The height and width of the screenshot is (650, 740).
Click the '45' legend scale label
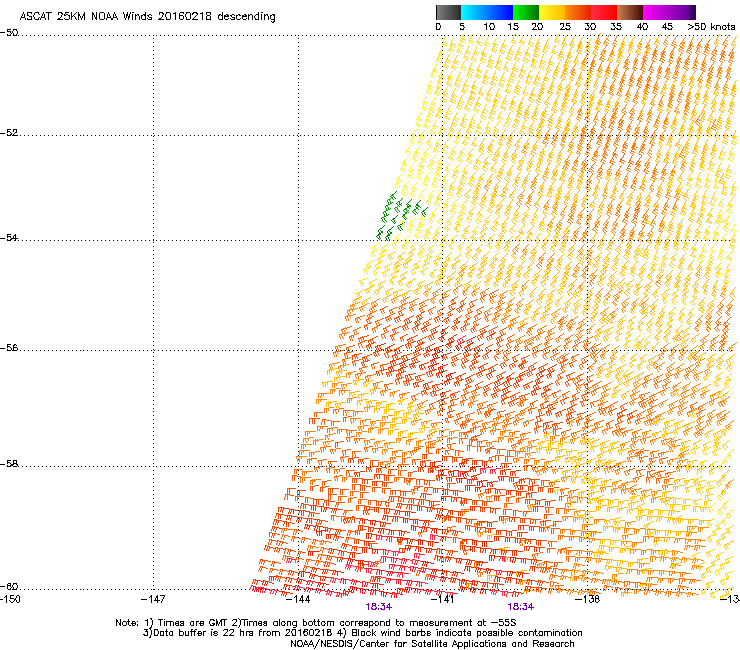coord(667,27)
